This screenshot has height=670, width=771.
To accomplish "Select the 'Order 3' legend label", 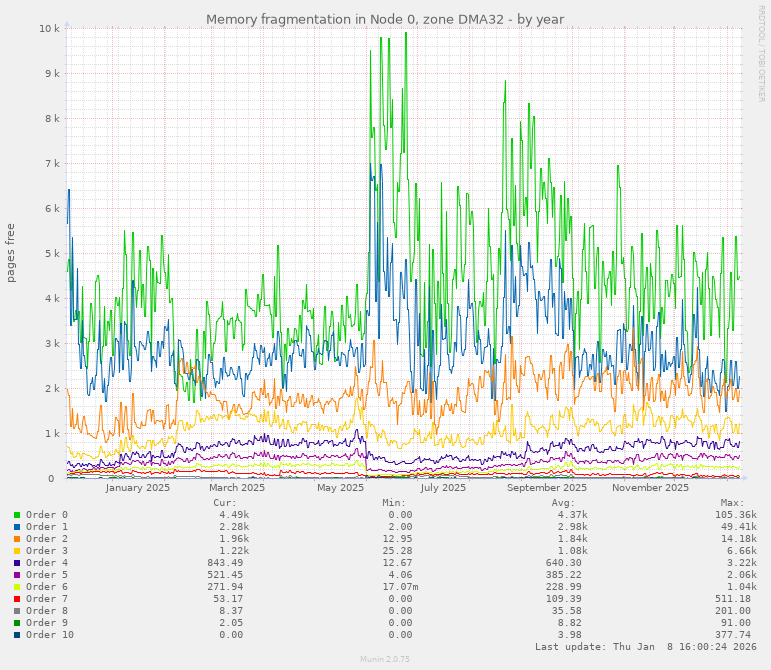I will pyautogui.click(x=47, y=551).
